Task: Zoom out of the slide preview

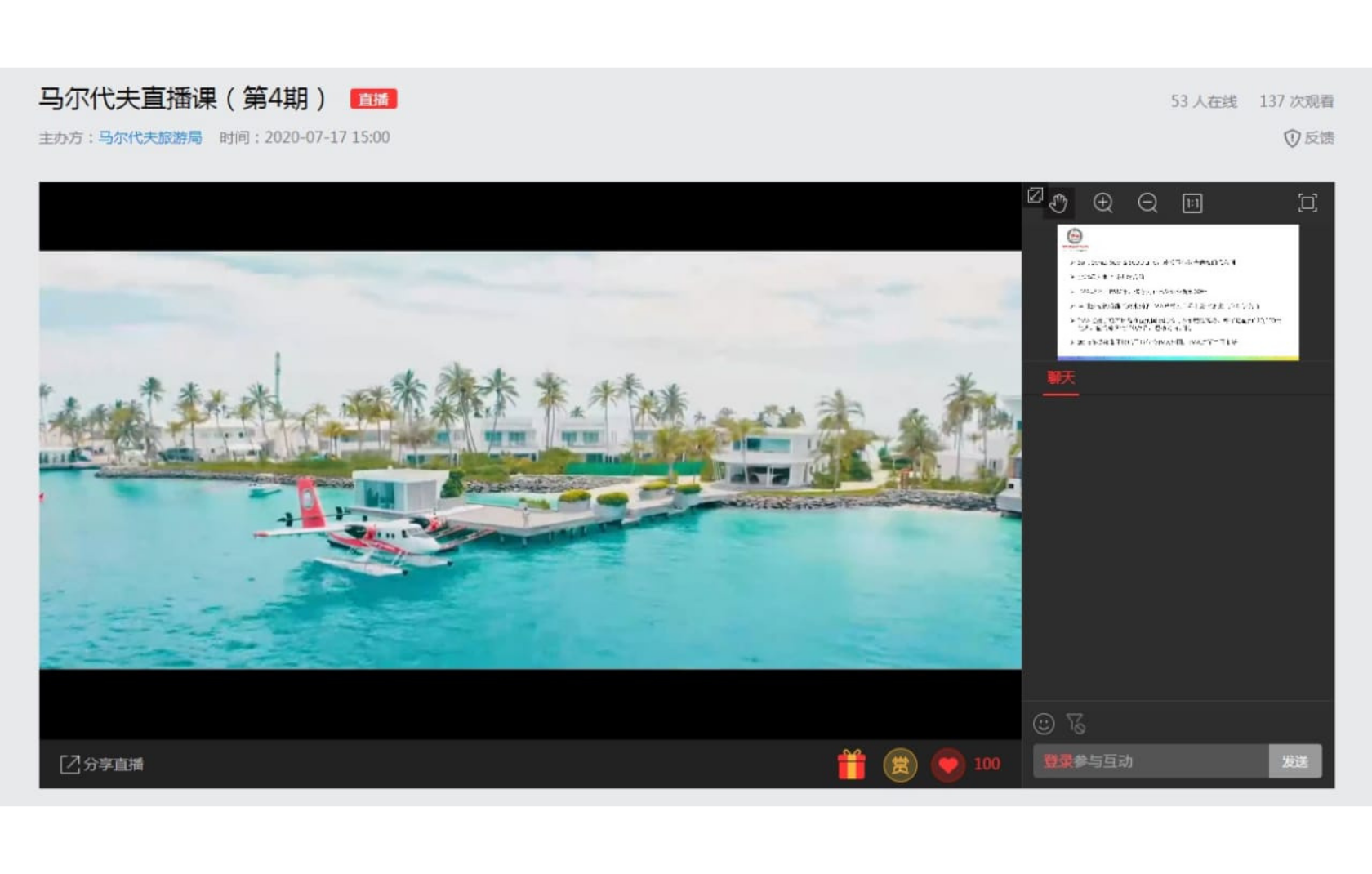Action: coord(1147,203)
